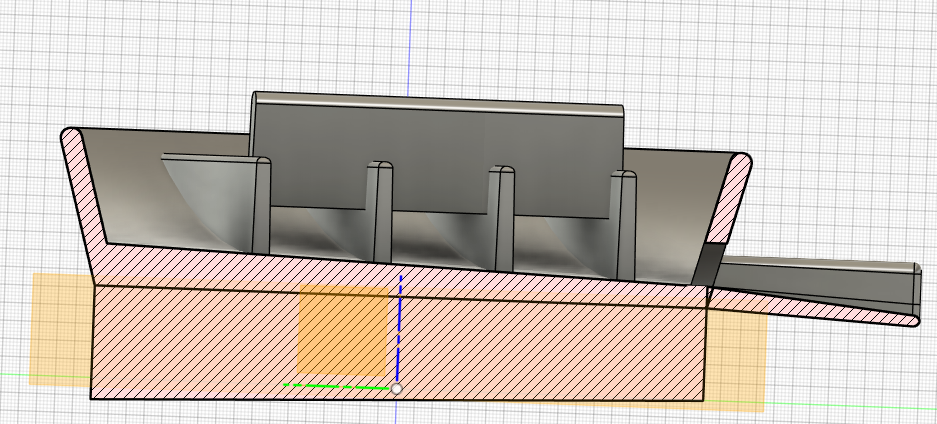Select the second vertical rib
Image resolution: width=937 pixels, height=424 pixels.
pos(379,212)
